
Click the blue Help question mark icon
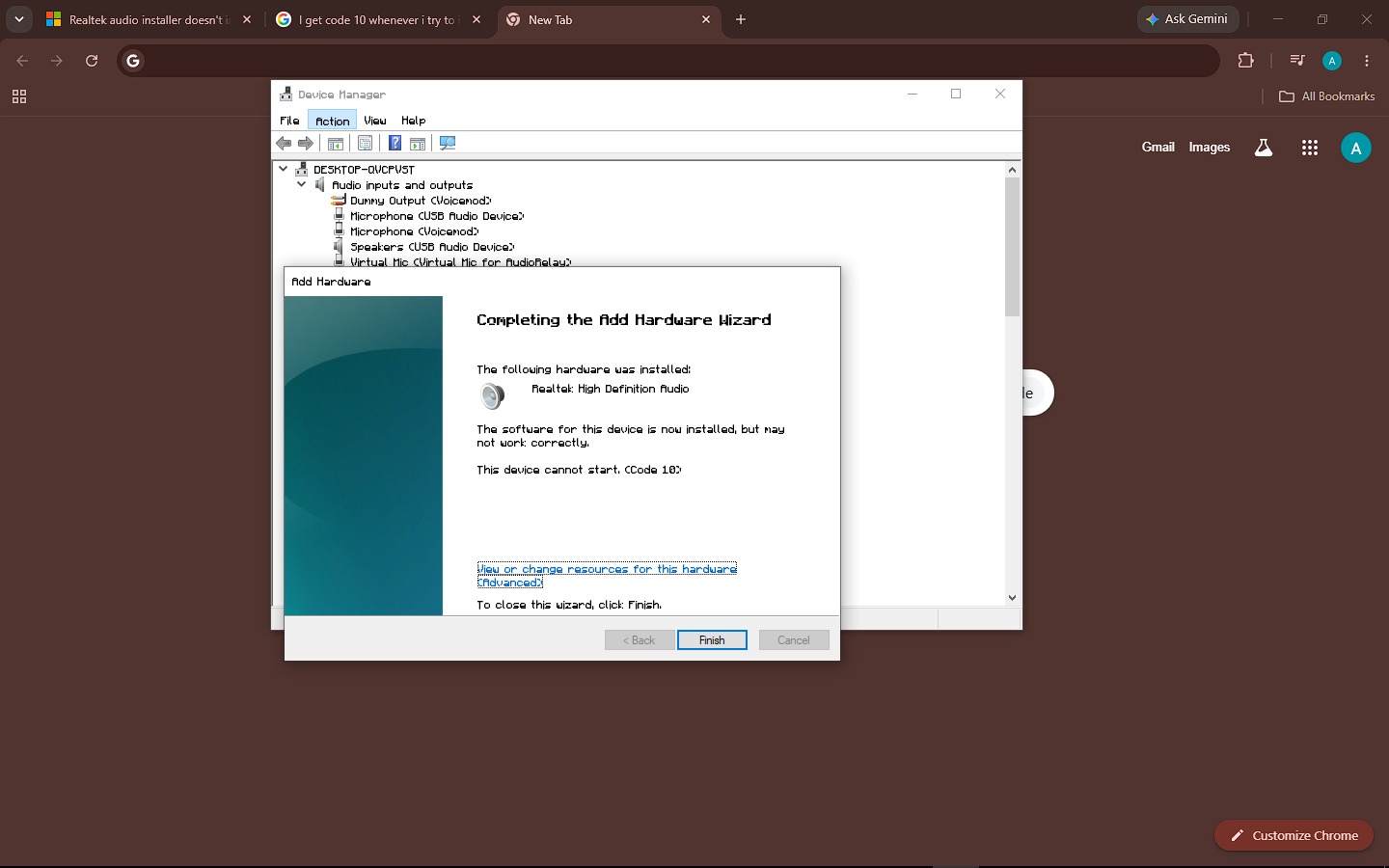click(x=395, y=143)
